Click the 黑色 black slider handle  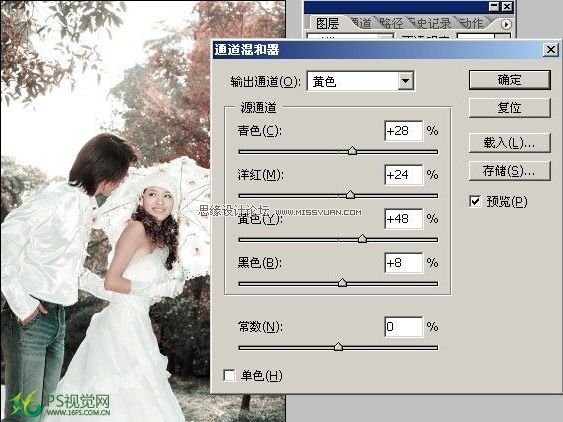point(343,283)
